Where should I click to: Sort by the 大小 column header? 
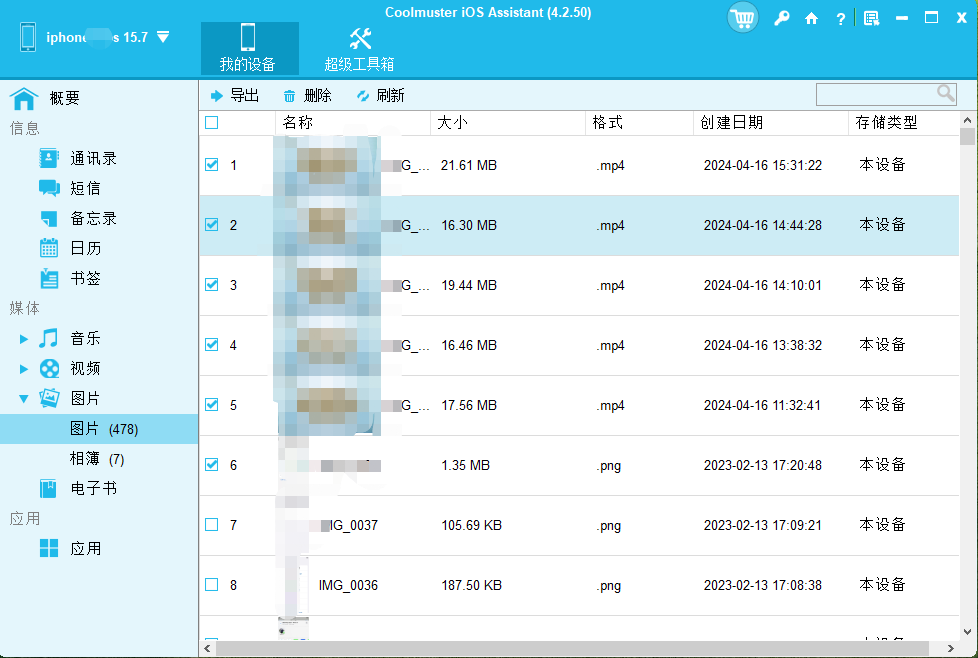[x=508, y=123]
